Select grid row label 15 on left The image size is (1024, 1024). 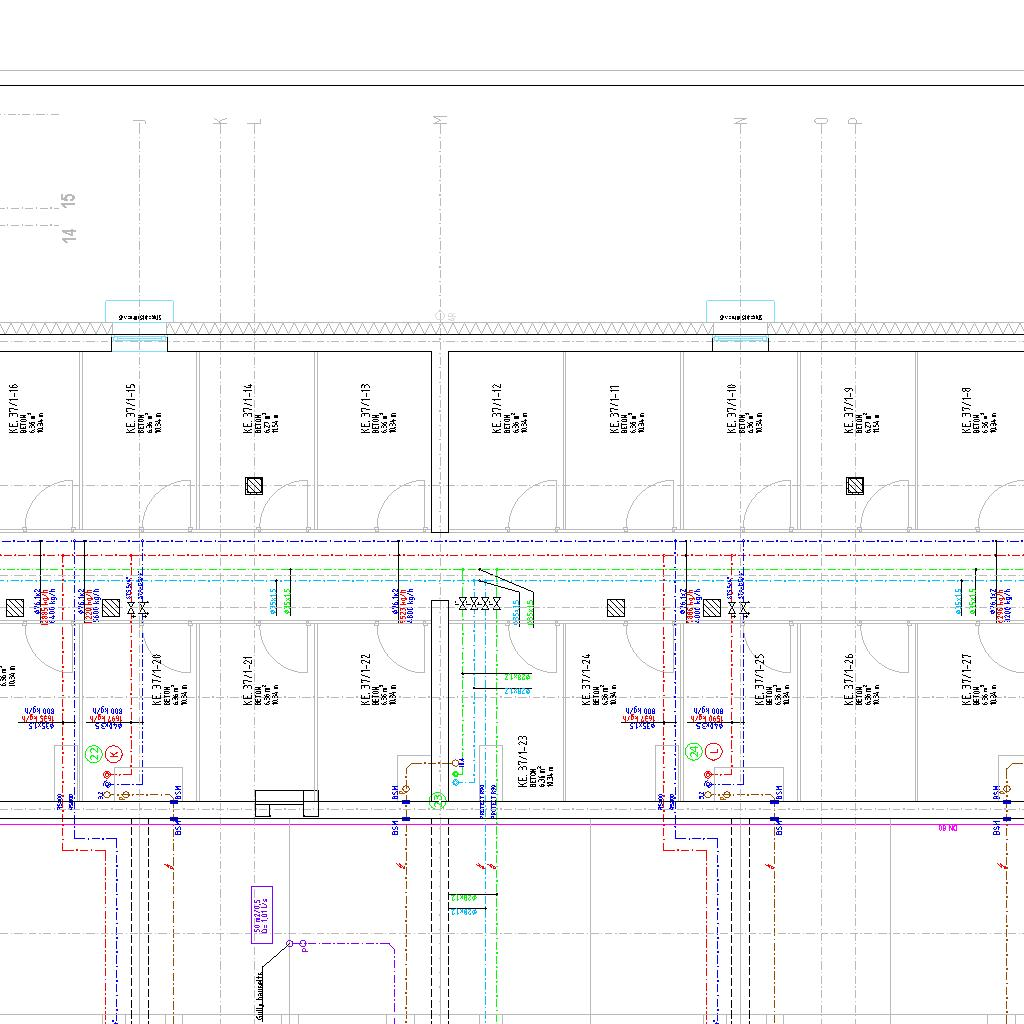pos(69,199)
